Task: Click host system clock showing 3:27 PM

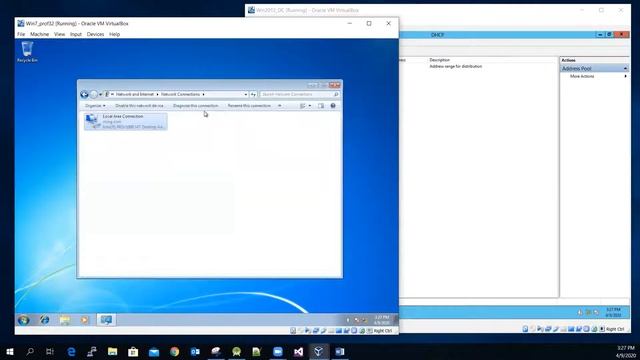Action: pos(625,351)
